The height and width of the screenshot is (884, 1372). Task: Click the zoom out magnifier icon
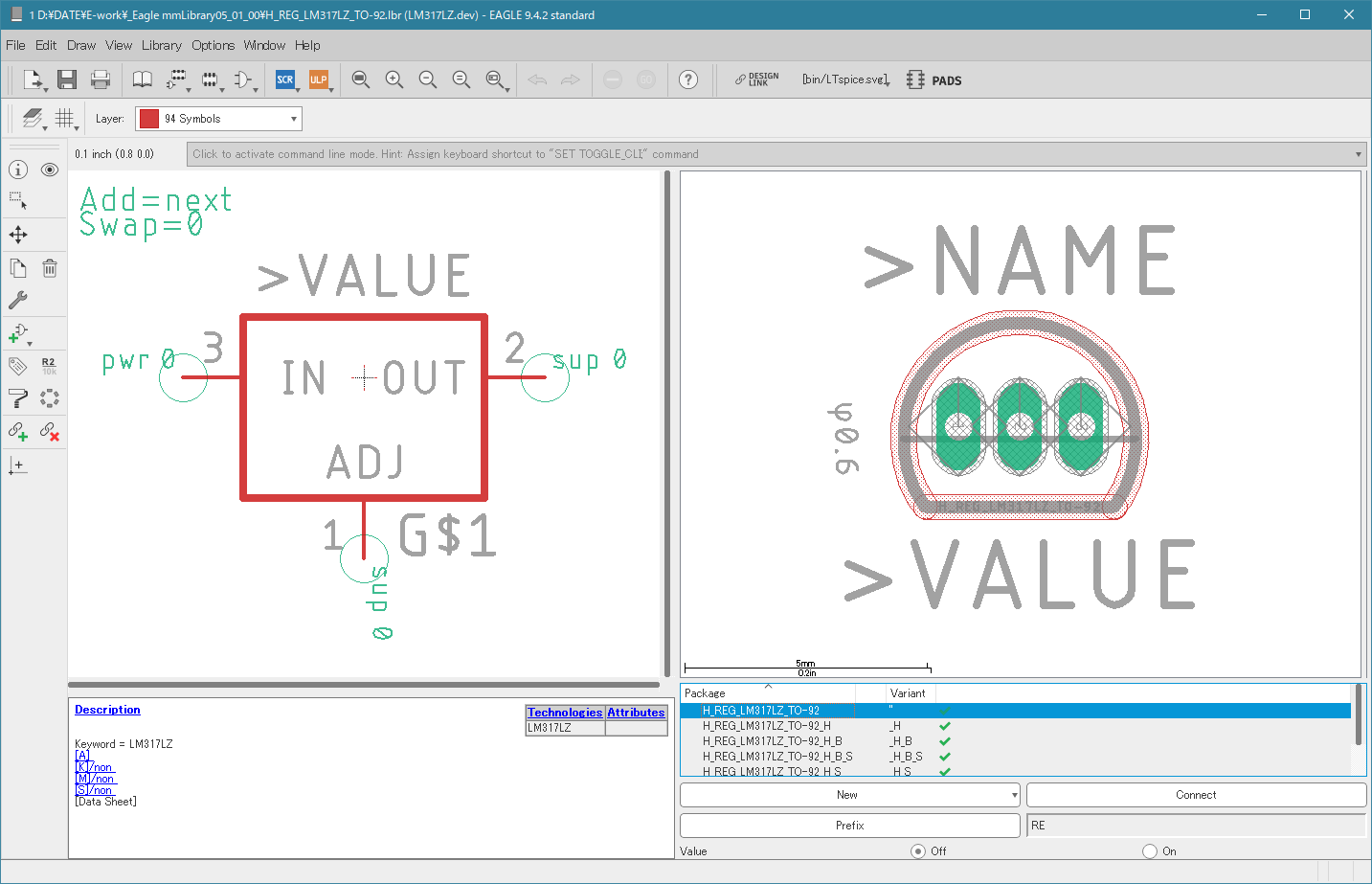point(427,79)
